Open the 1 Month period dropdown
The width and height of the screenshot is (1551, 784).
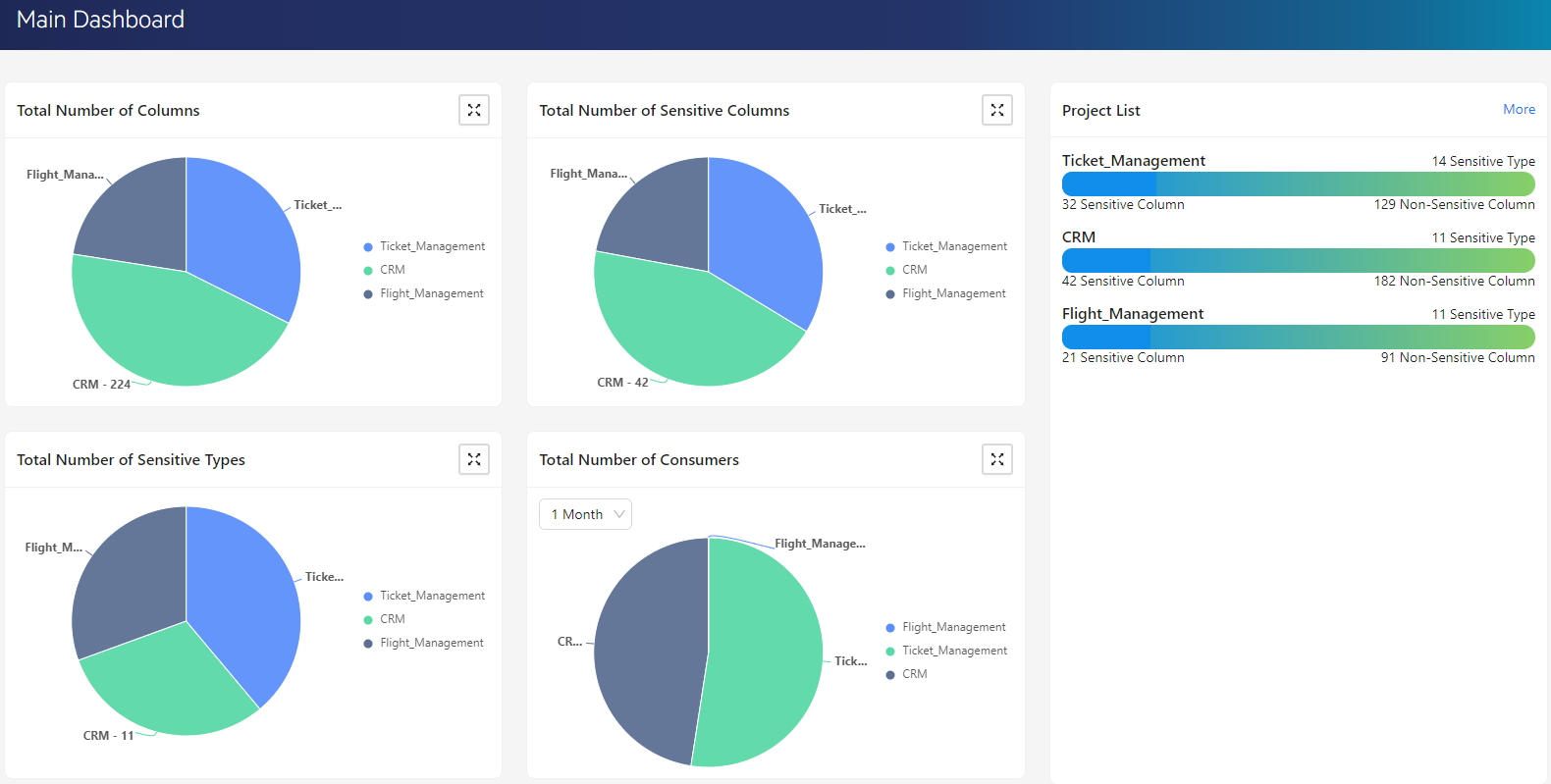click(585, 514)
